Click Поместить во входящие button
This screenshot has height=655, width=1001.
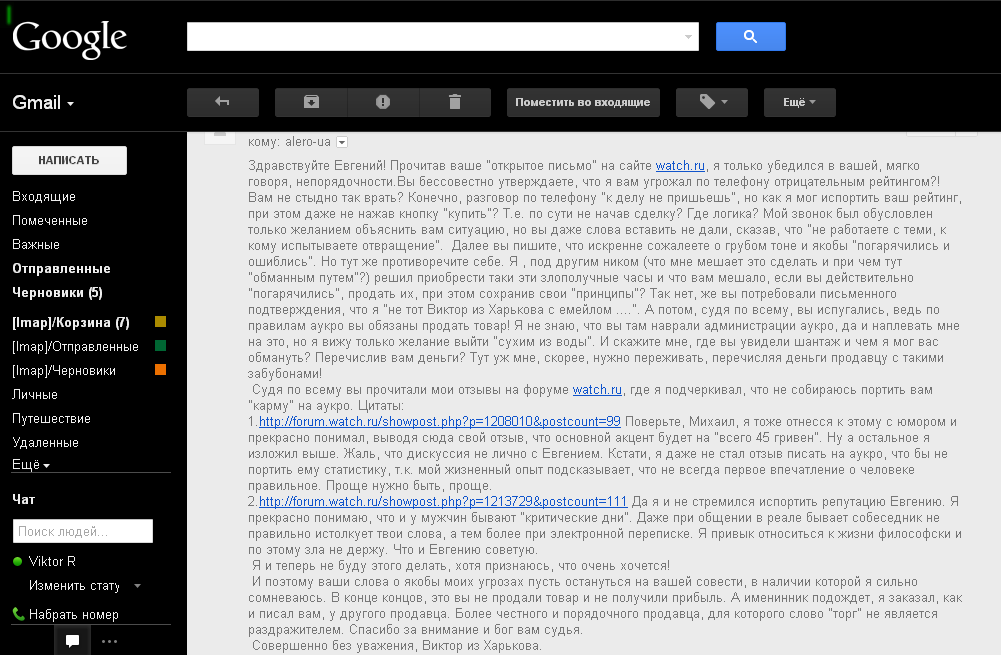pos(583,102)
